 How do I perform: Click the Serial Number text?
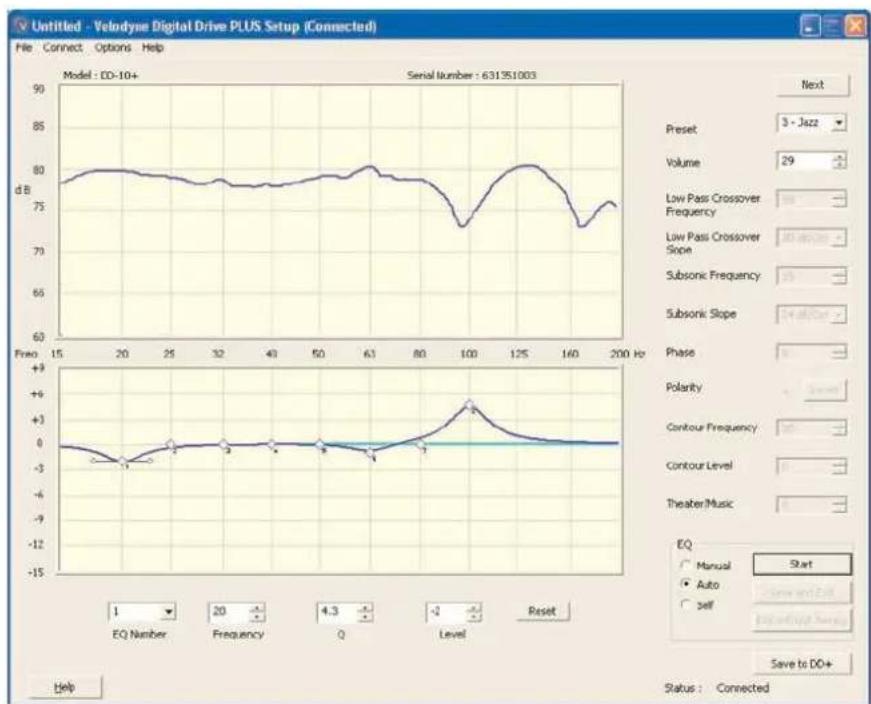click(472, 76)
